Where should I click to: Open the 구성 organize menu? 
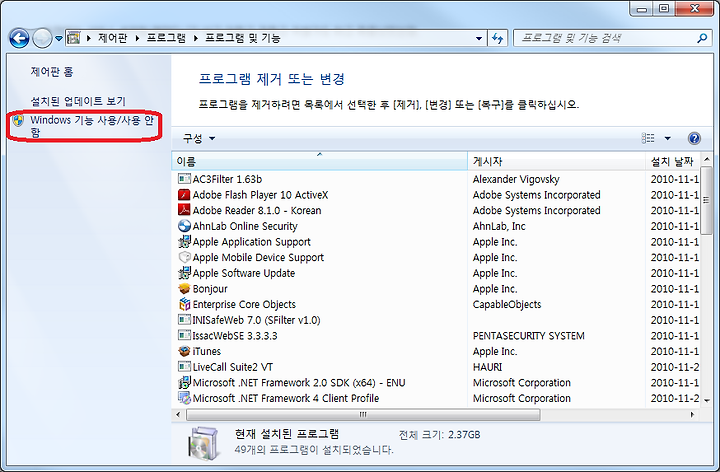coord(198,138)
